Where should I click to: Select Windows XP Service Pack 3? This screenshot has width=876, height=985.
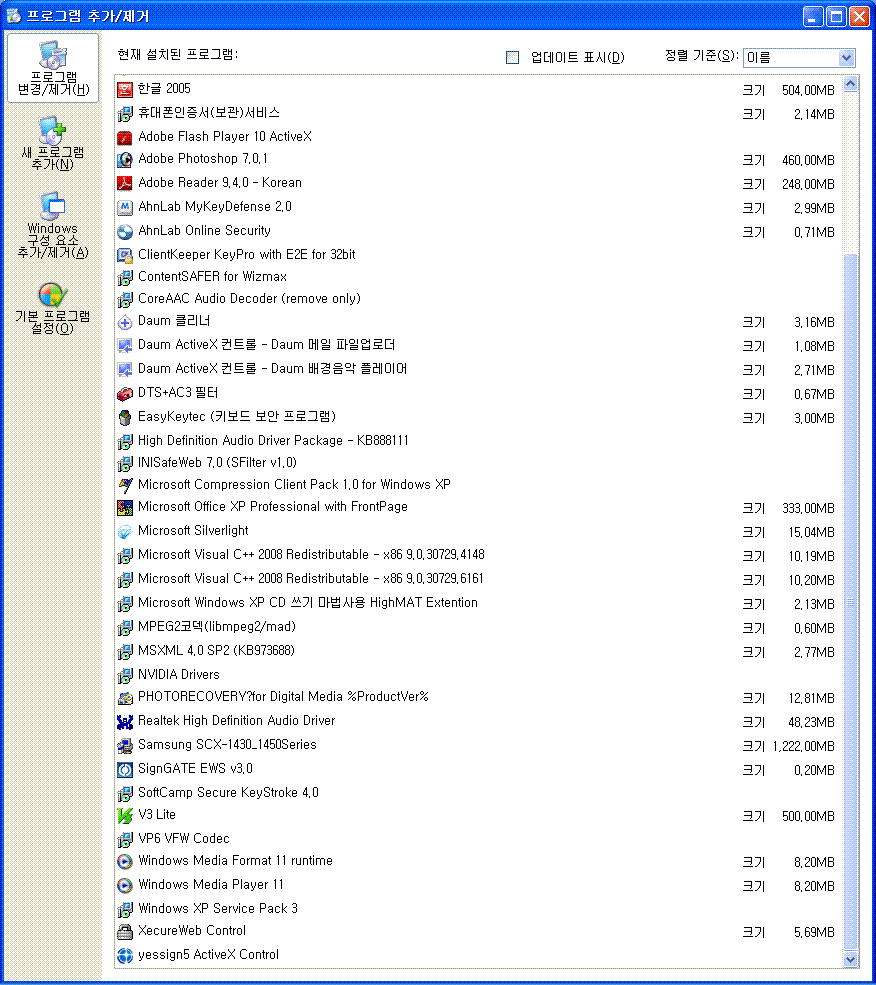(x=478, y=908)
